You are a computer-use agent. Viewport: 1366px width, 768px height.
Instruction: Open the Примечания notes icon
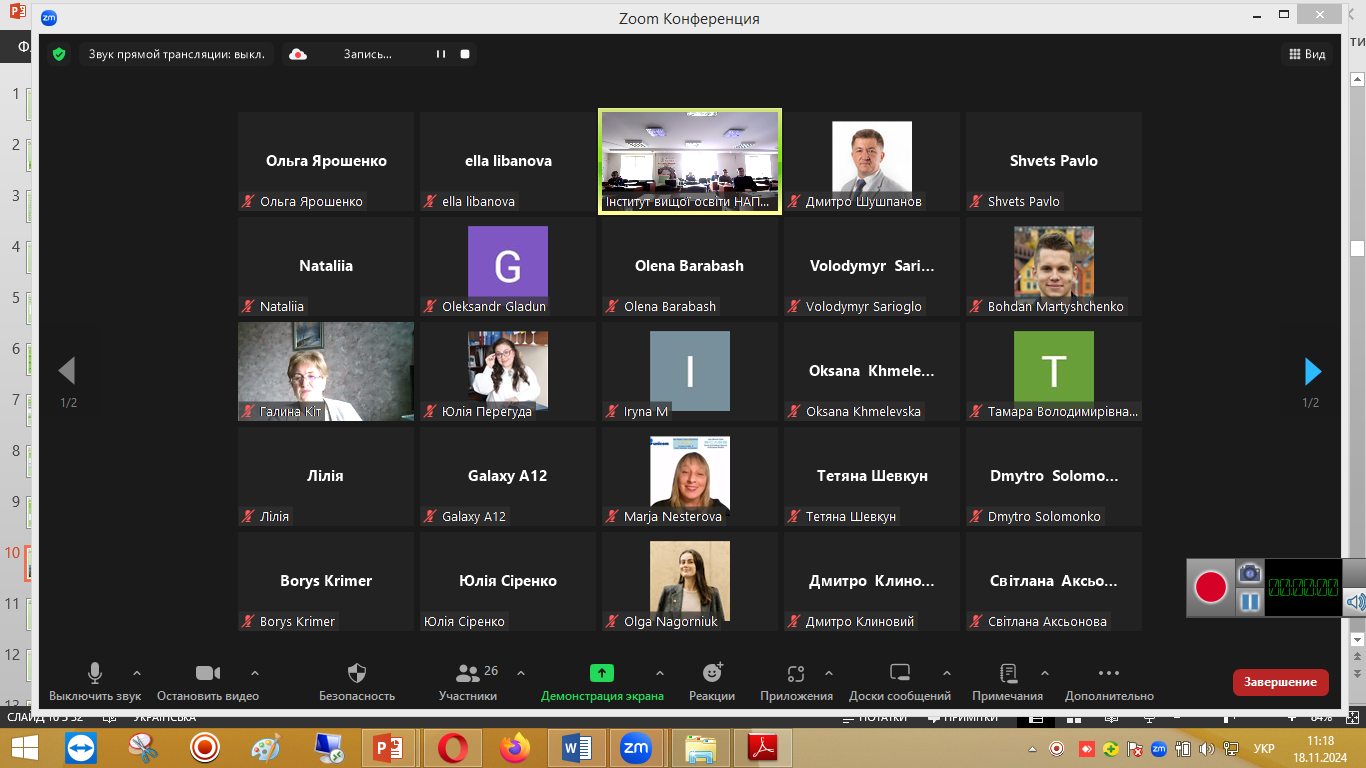(1008, 673)
